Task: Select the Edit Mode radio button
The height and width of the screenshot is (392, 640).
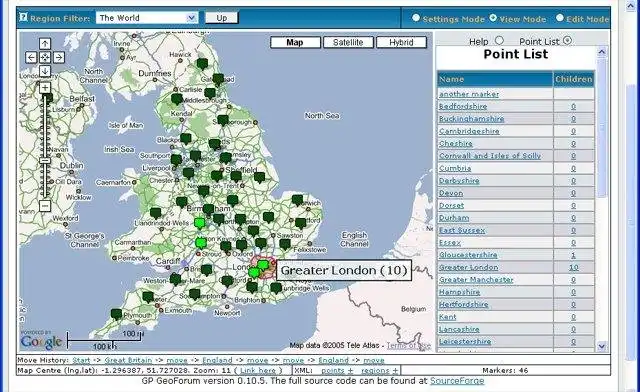Action: coord(560,18)
